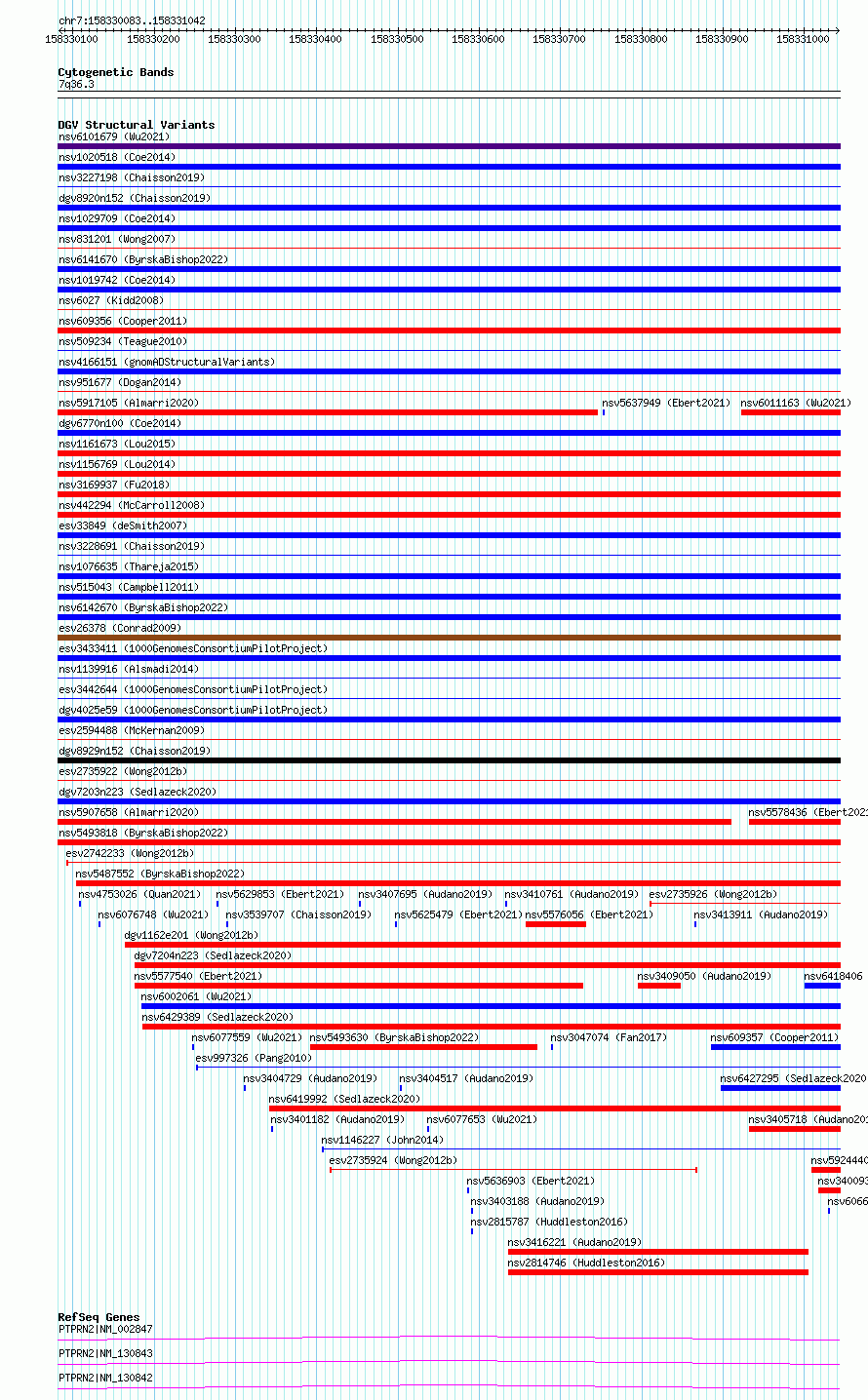868x1400 pixels.
Task: Open dgv8920n152 (Chaisson2019) entry
Action: tap(134, 198)
